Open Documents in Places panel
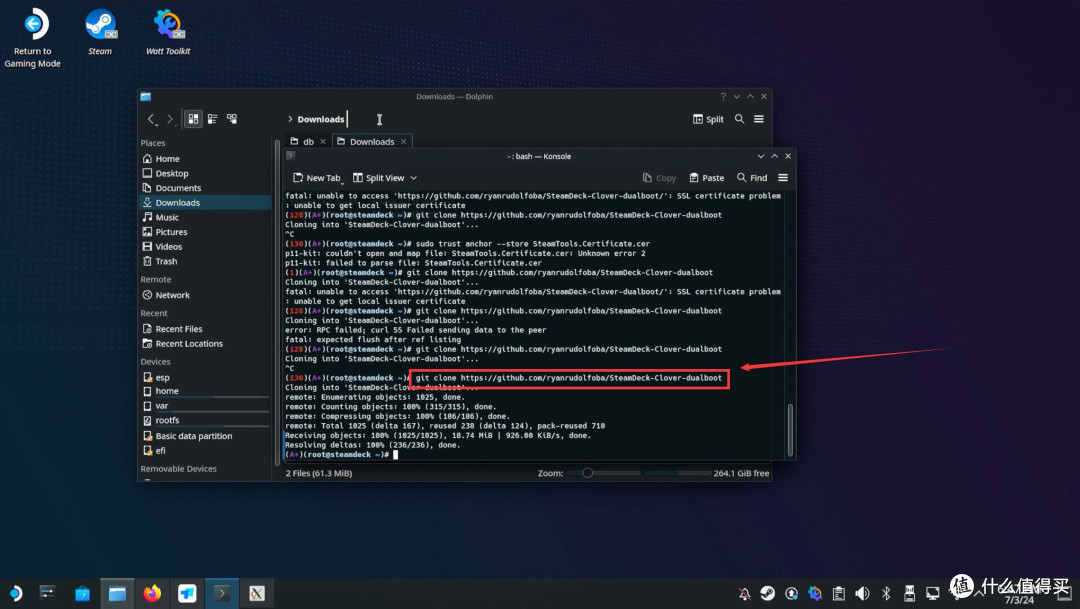The image size is (1080, 609). 178,188
